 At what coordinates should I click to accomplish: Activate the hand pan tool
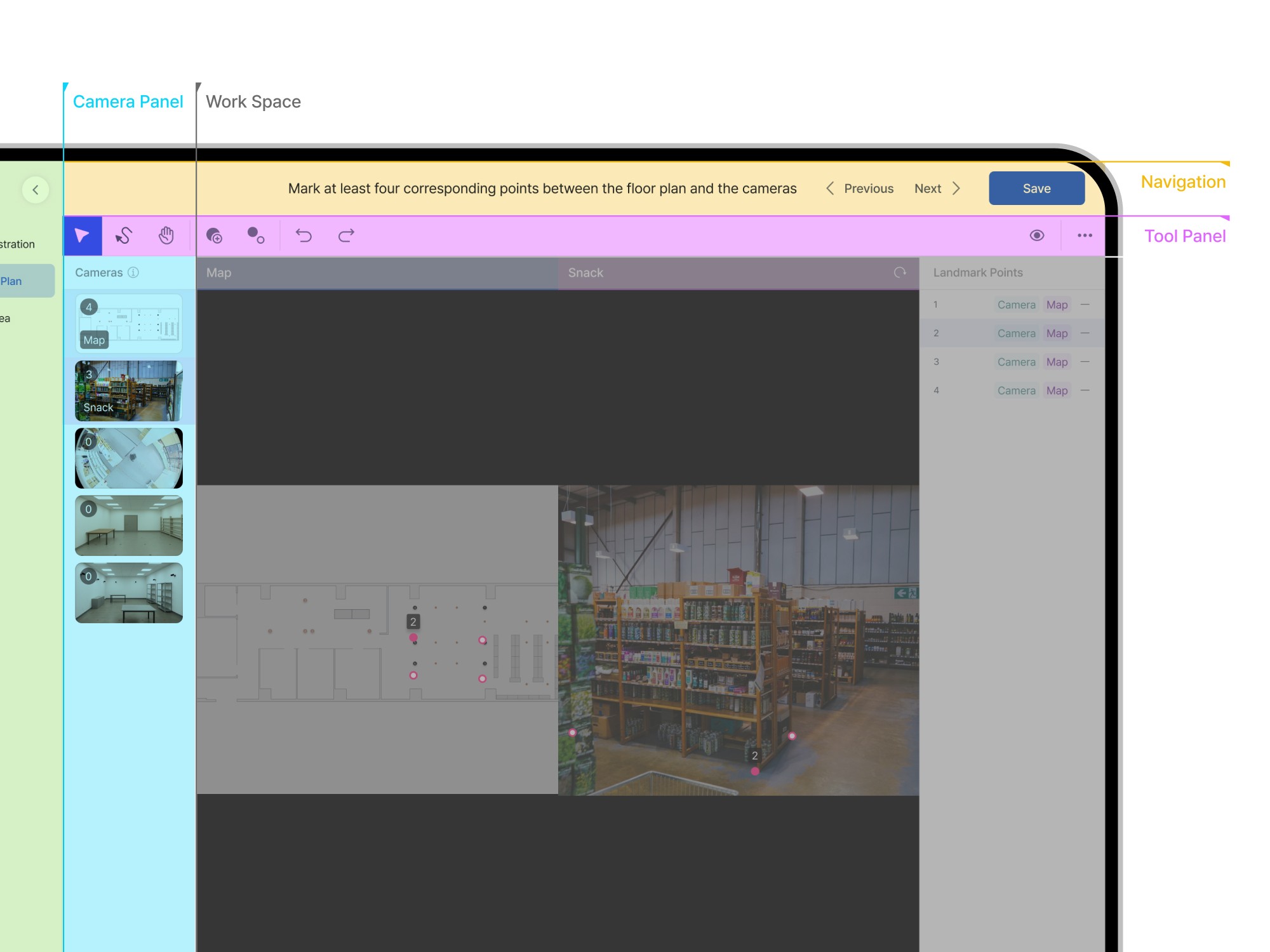(x=166, y=236)
